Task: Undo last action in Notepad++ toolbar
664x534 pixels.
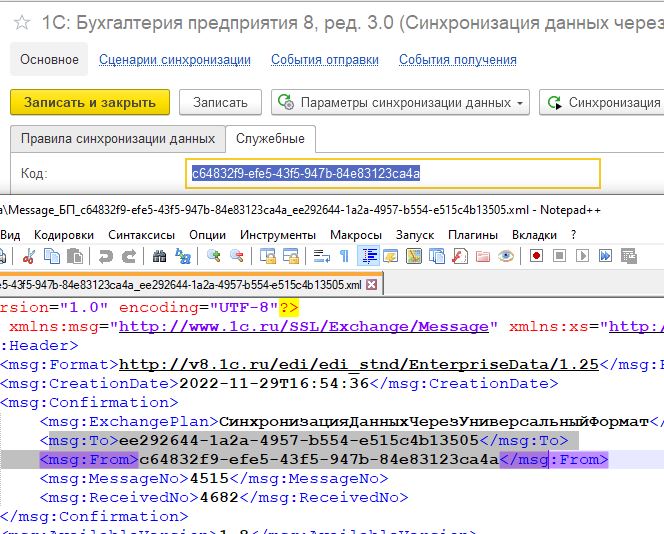Action: point(105,256)
